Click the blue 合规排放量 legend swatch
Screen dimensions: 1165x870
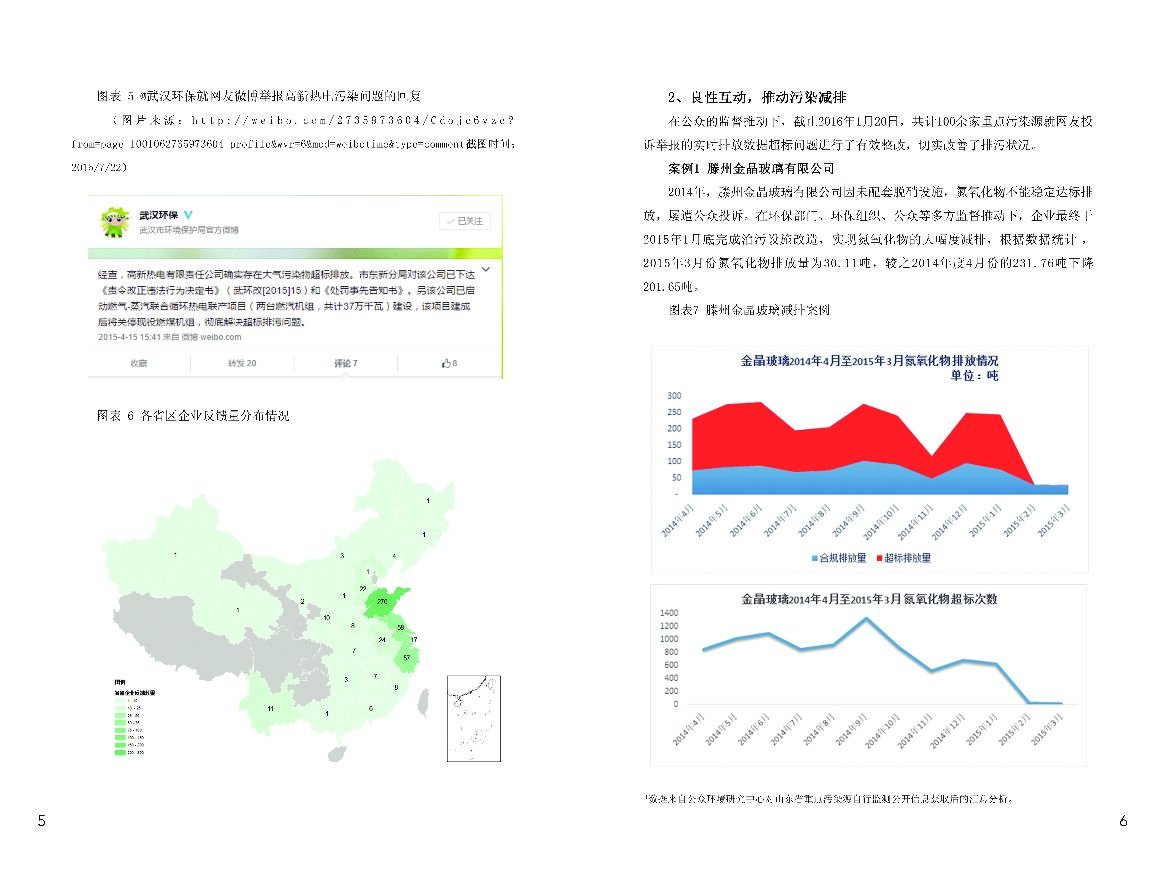(x=815, y=558)
